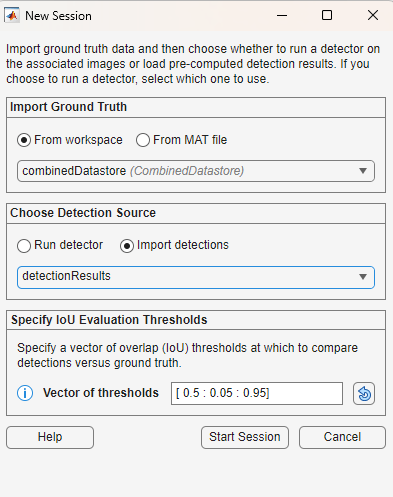Choose the Run detector radio option
393x497 pixels.
[24, 246]
